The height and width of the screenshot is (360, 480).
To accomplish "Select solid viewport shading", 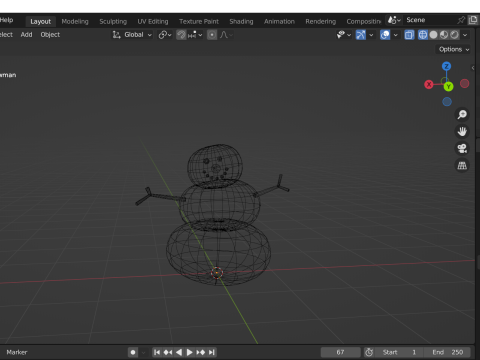I will point(433,35).
